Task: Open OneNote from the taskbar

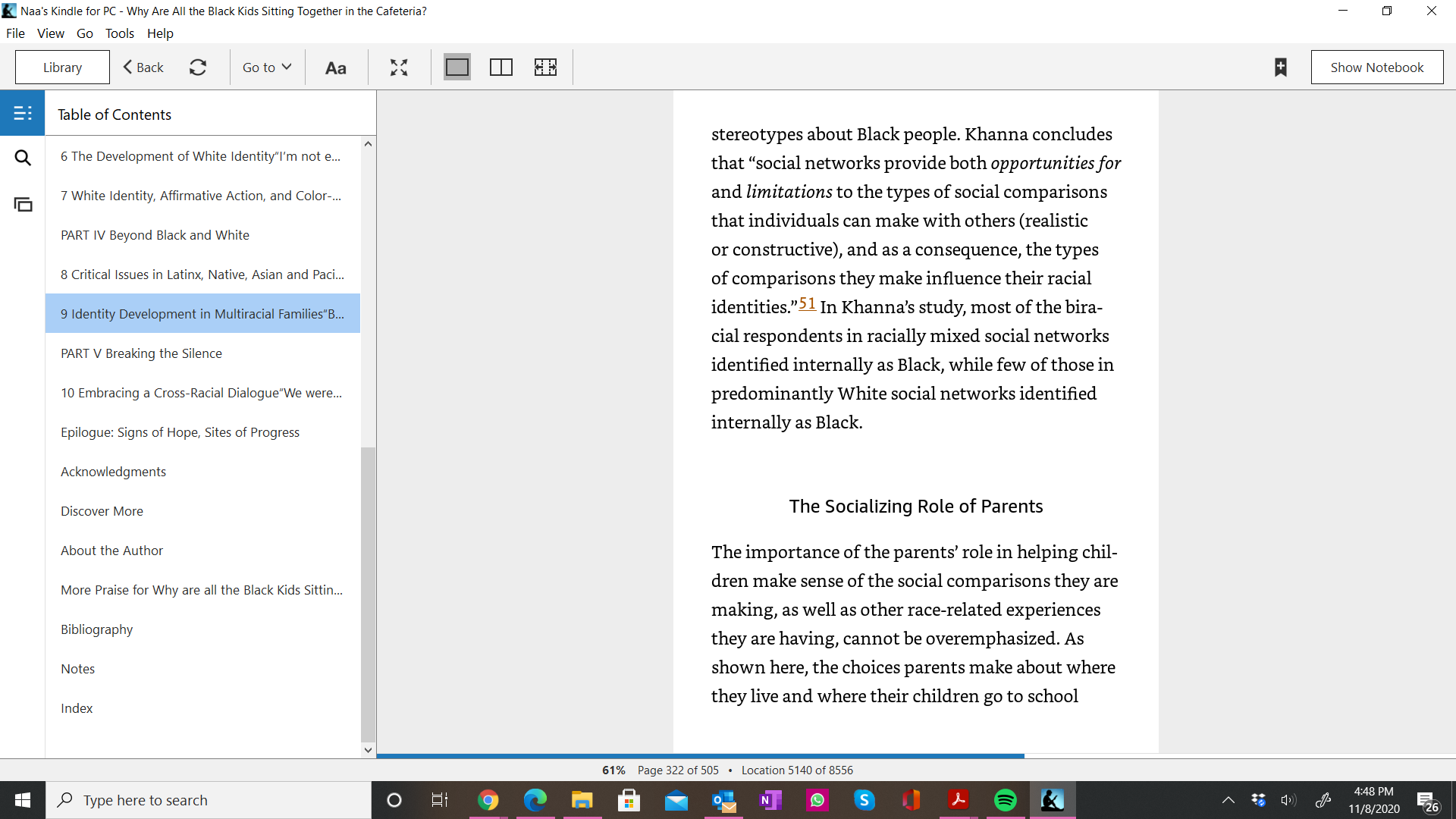Action: 770,800
